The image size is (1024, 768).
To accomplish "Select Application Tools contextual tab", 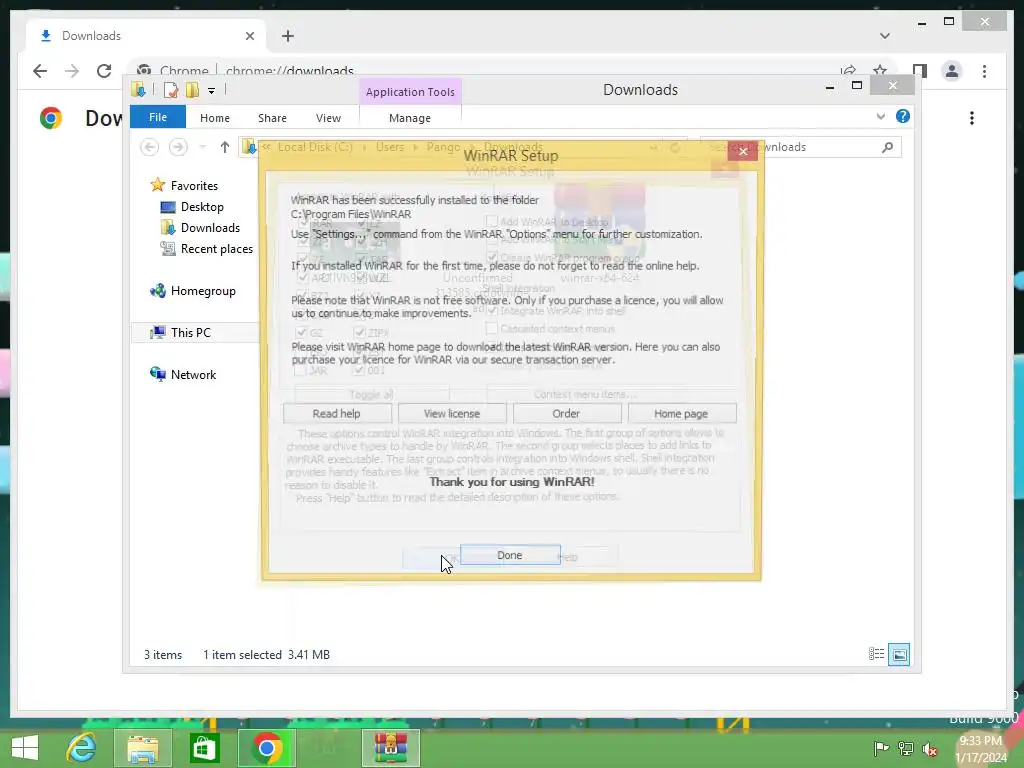I will click(x=410, y=91).
